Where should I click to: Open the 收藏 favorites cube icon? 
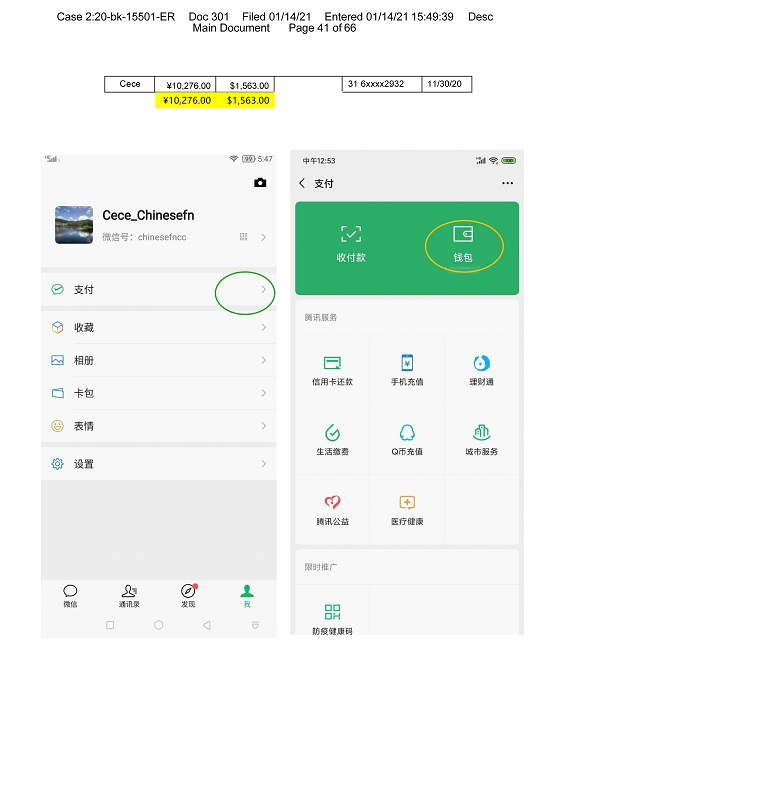point(58,327)
